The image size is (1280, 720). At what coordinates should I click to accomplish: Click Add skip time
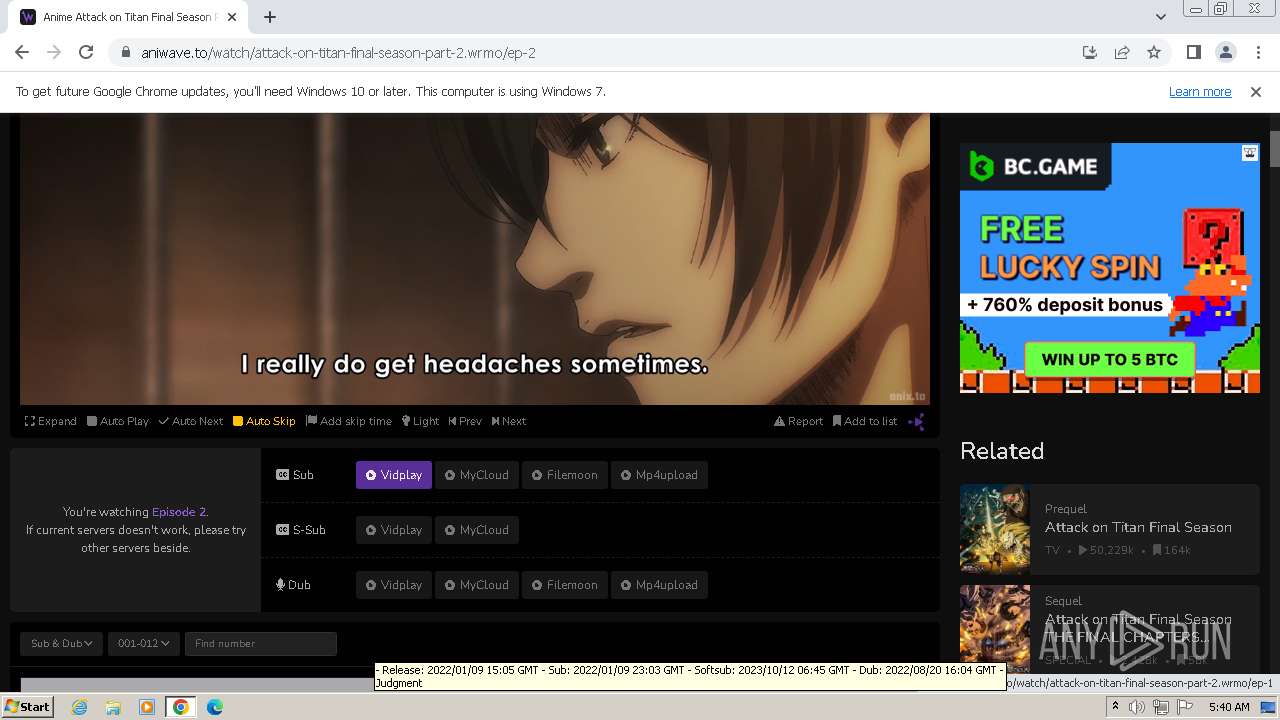[349, 421]
